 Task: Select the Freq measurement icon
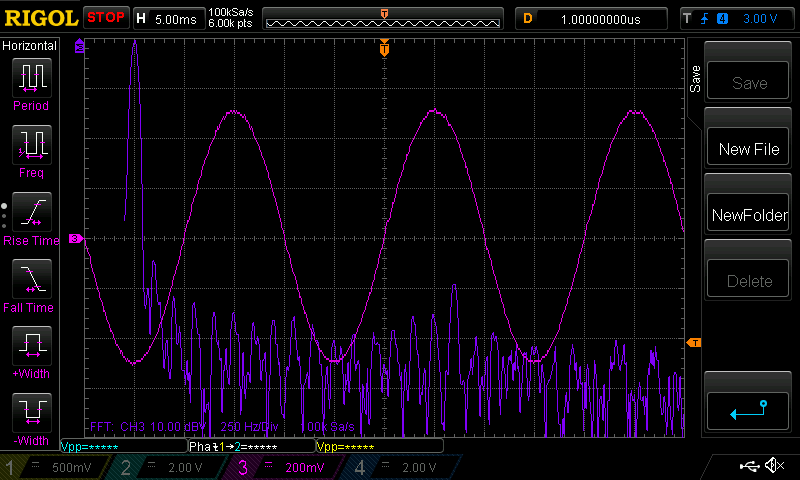[31, 147]
